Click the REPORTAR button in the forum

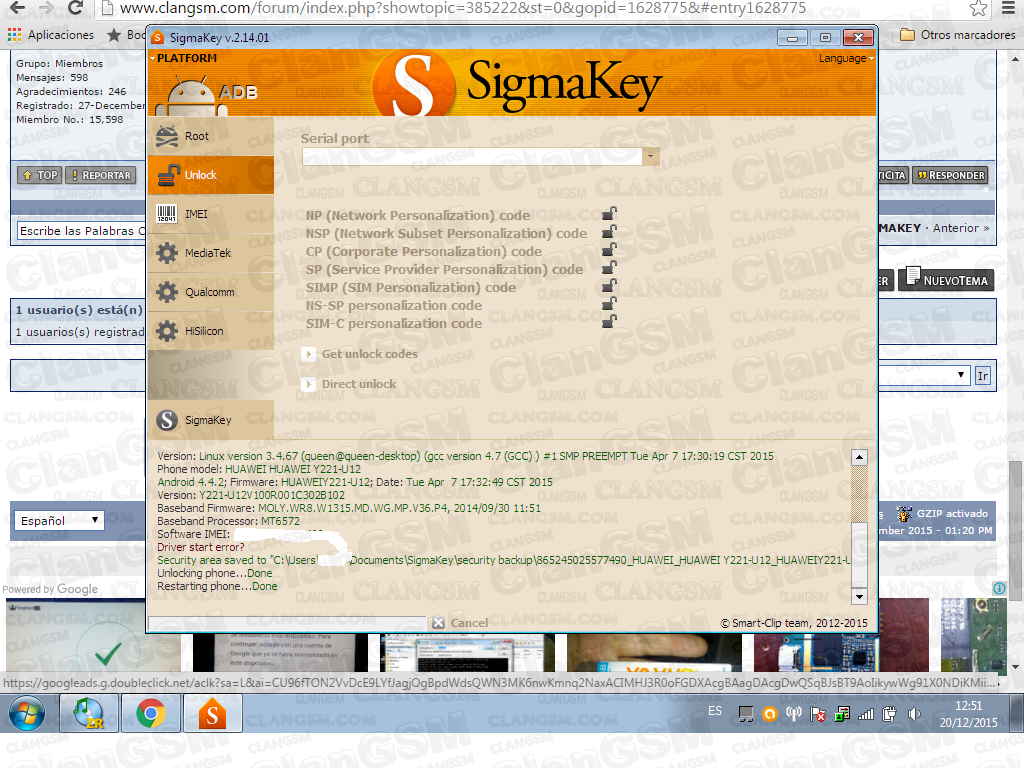pos(101,175)
